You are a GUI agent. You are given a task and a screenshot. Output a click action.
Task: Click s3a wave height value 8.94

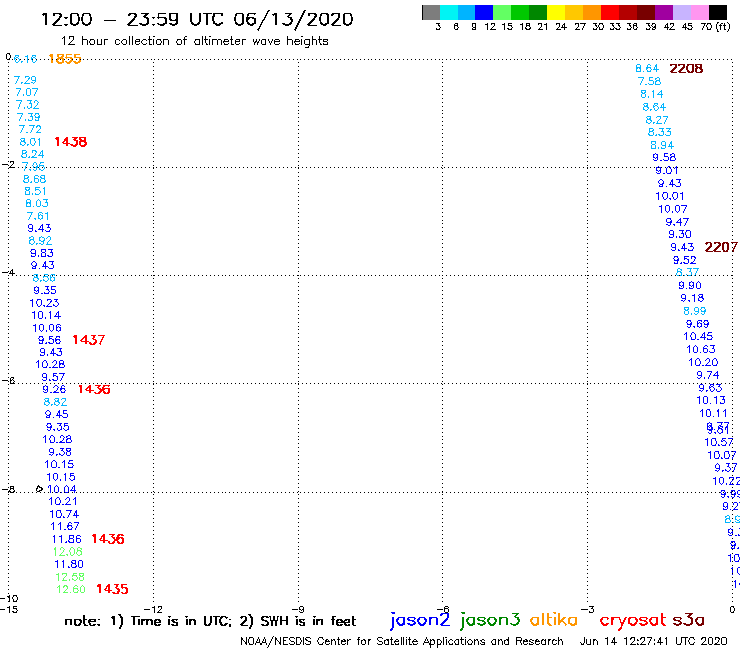pyautogui.click(x=662, y=145)
